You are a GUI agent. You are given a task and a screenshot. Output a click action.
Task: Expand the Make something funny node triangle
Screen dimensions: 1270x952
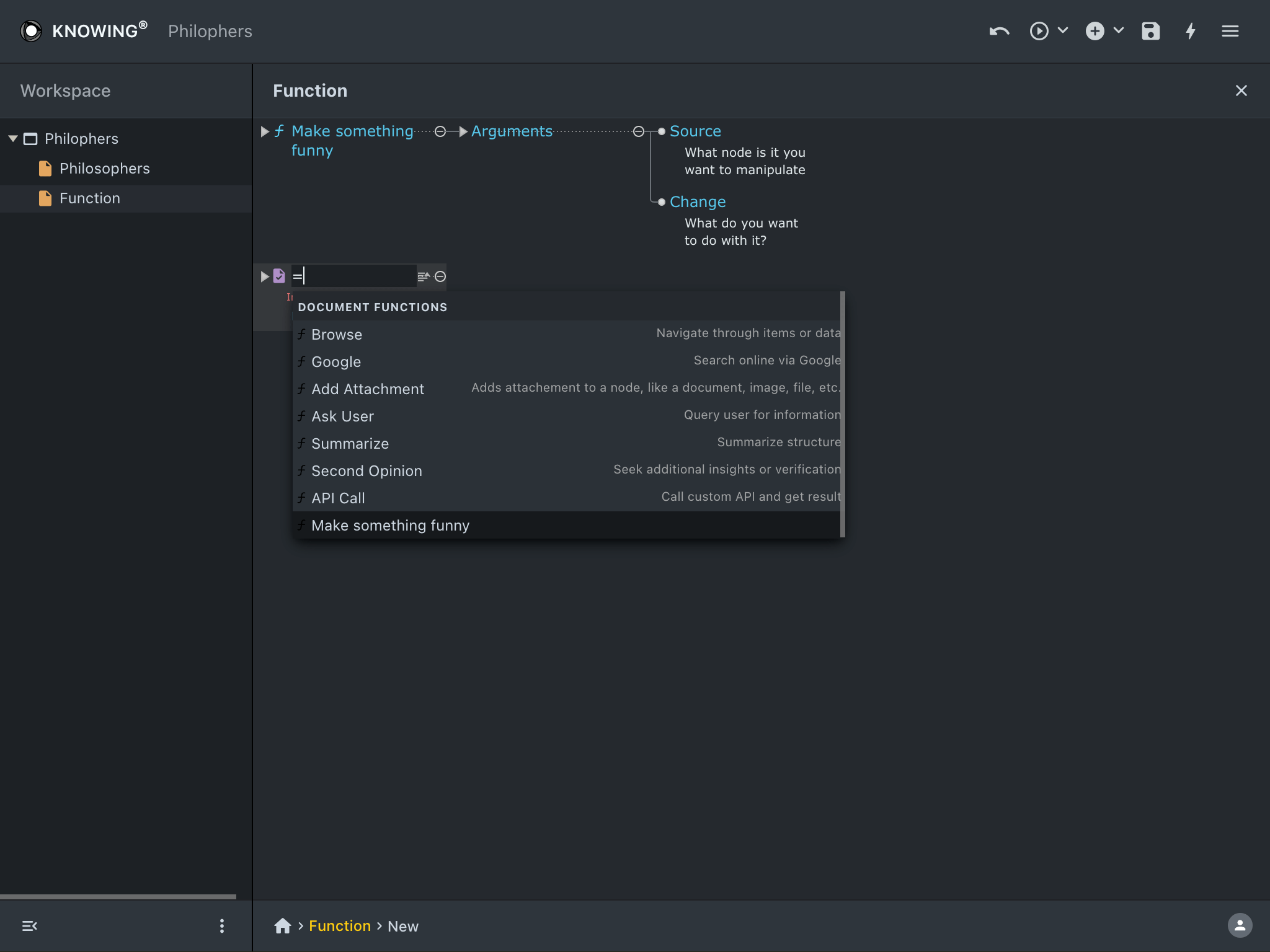pos(265,131)
